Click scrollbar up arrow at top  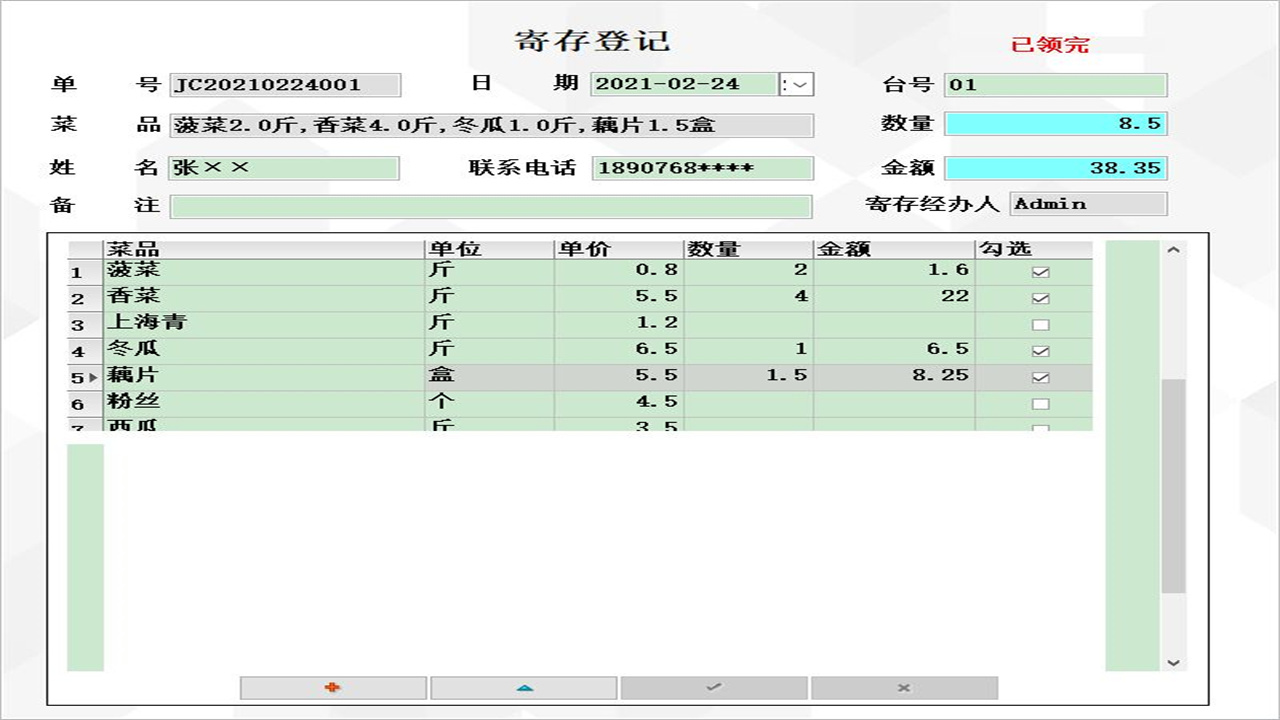point(1174,251)
